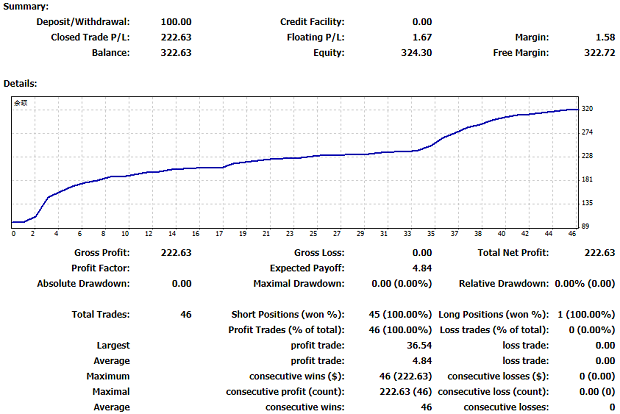
Task: Click the Free Margin value 322.72
Action: 596,53
